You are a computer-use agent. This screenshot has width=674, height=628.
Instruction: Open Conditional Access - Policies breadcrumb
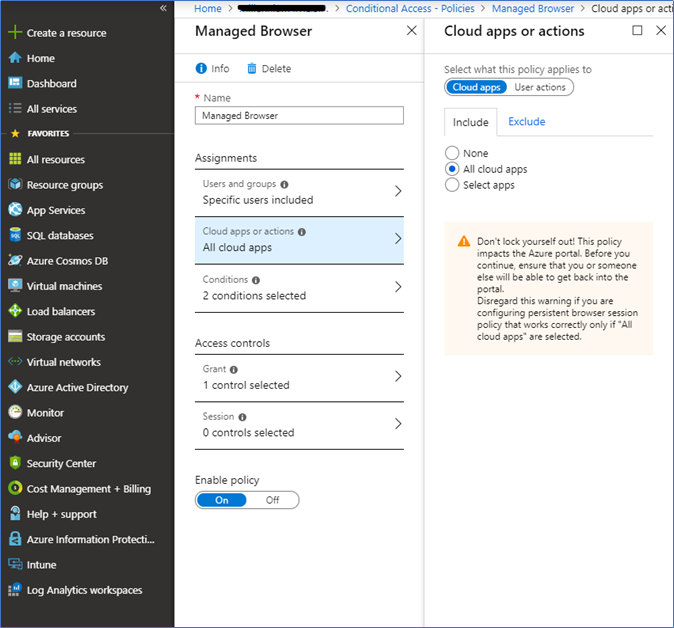(x=410, y=9)
